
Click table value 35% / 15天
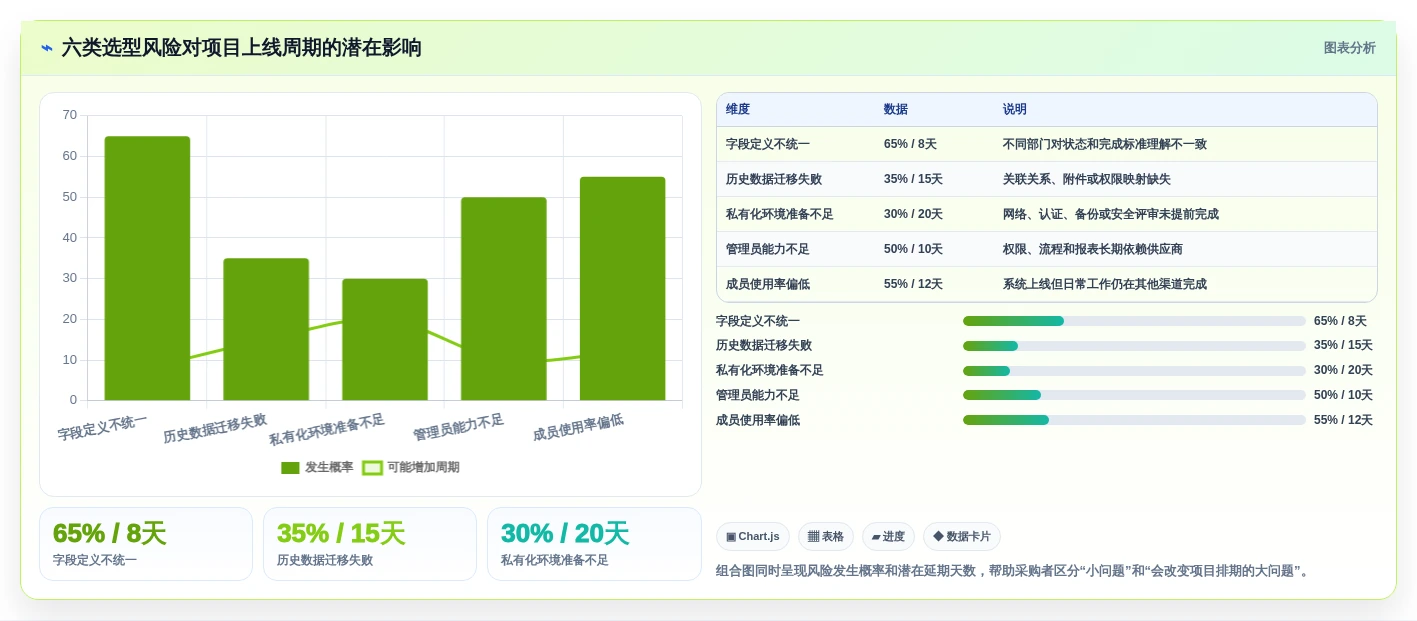pyautogui.click(x=913, y=179)
